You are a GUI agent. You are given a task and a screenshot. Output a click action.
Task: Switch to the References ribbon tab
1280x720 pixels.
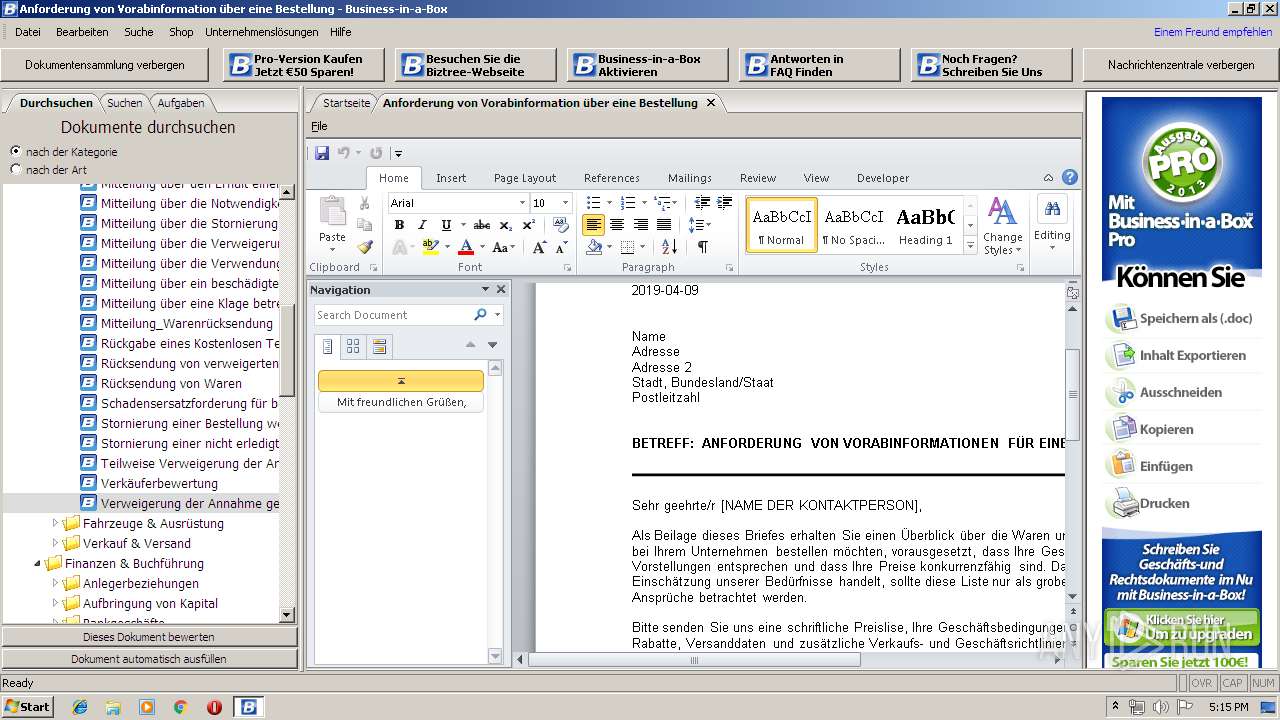tap(612, 178)
